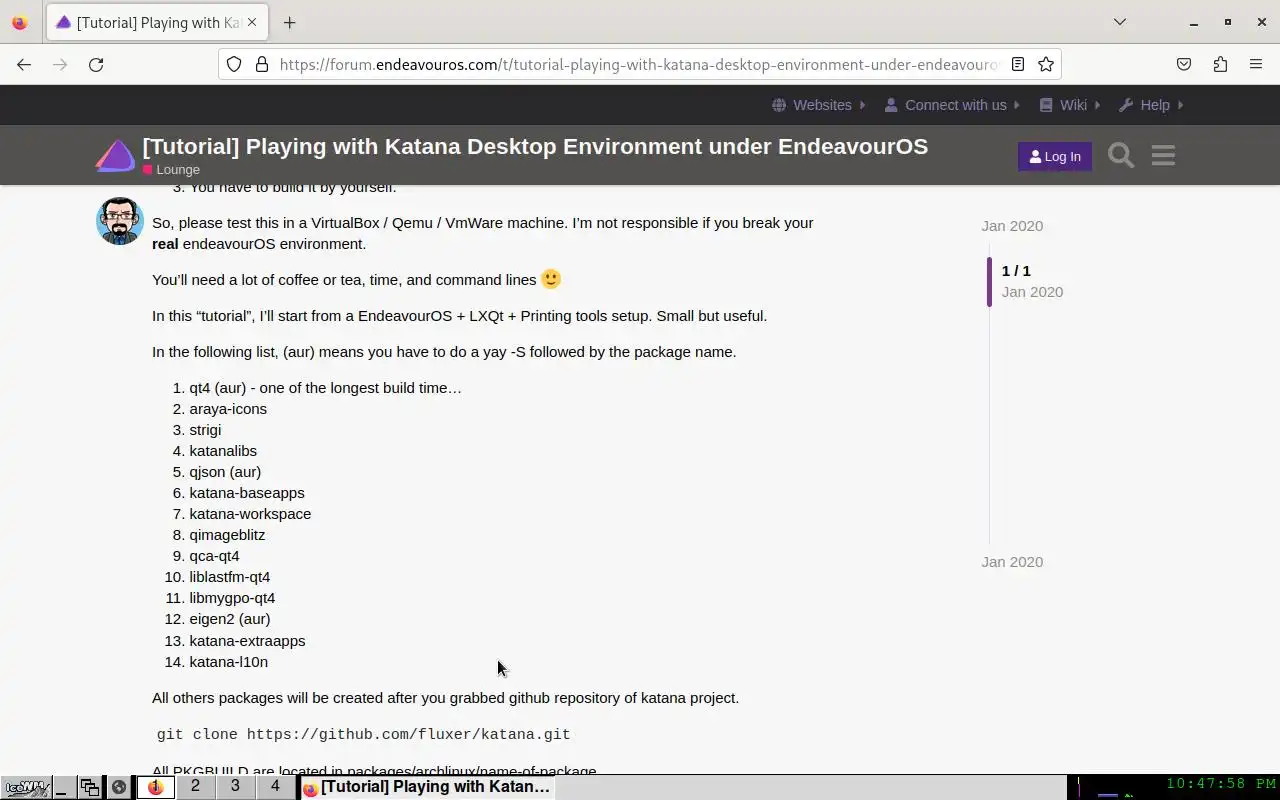Click the 1 / 1 timeline position marker
The image size is (1280, 800).
1016,271
